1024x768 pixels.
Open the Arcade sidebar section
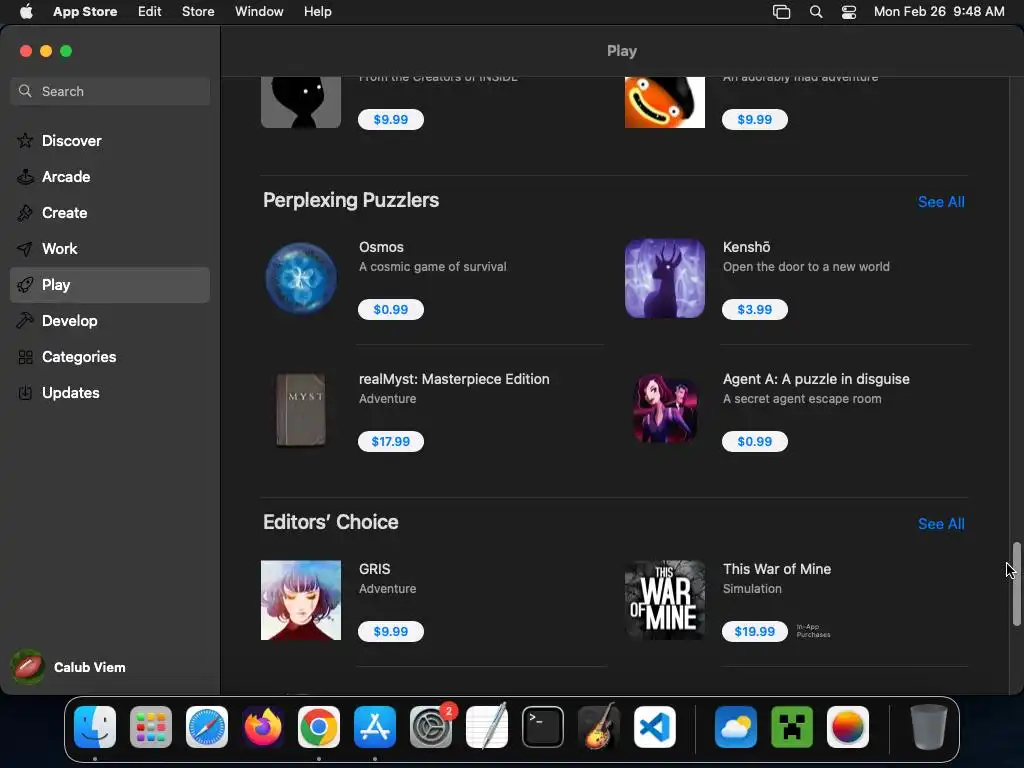click(x=110, y=176)
